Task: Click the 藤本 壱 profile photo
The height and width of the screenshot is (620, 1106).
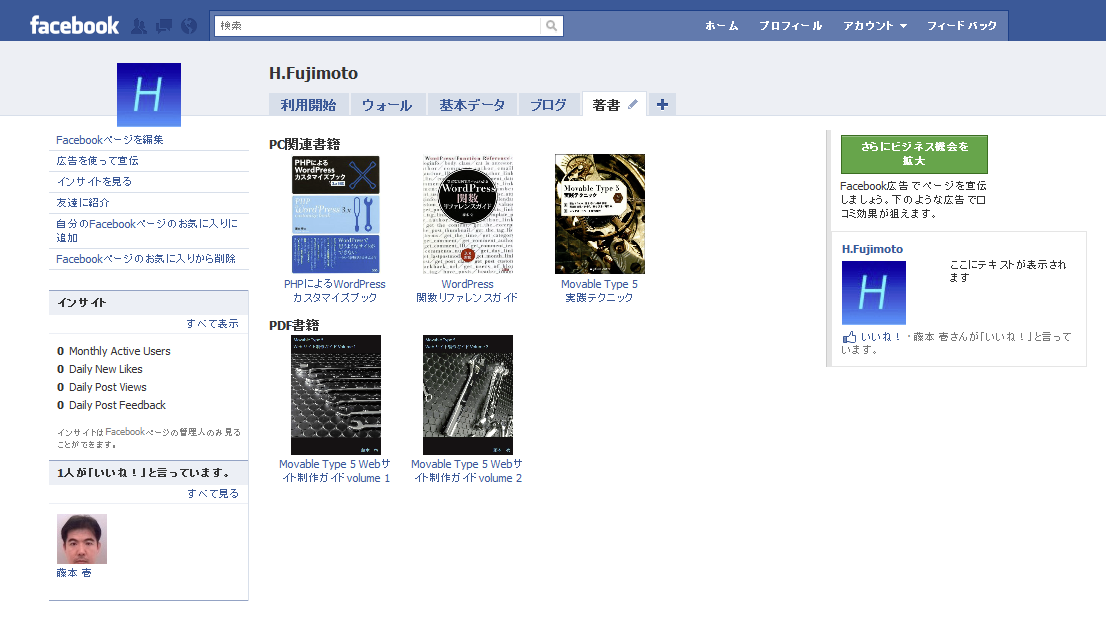Action: [82, 539]
